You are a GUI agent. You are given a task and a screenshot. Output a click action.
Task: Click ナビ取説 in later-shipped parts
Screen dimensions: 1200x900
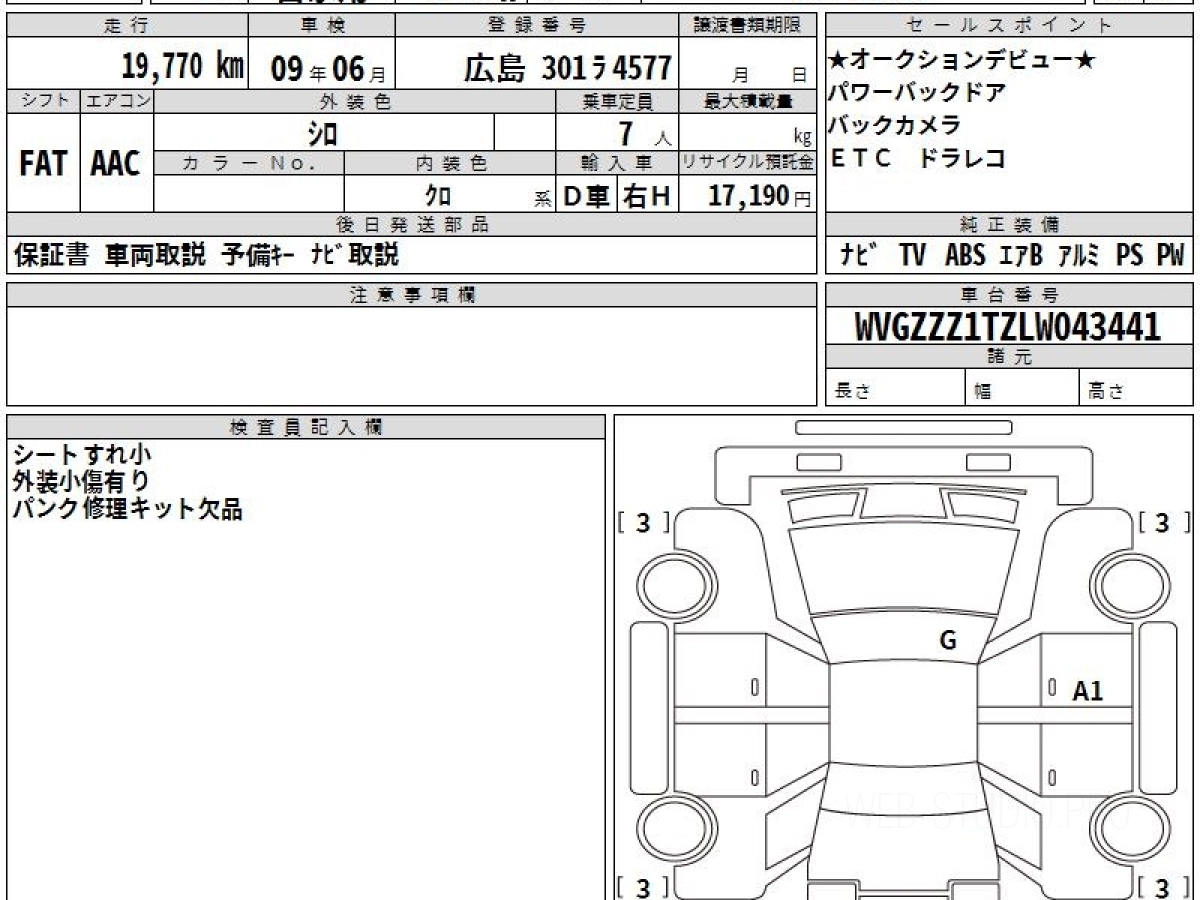pos(354,255)
